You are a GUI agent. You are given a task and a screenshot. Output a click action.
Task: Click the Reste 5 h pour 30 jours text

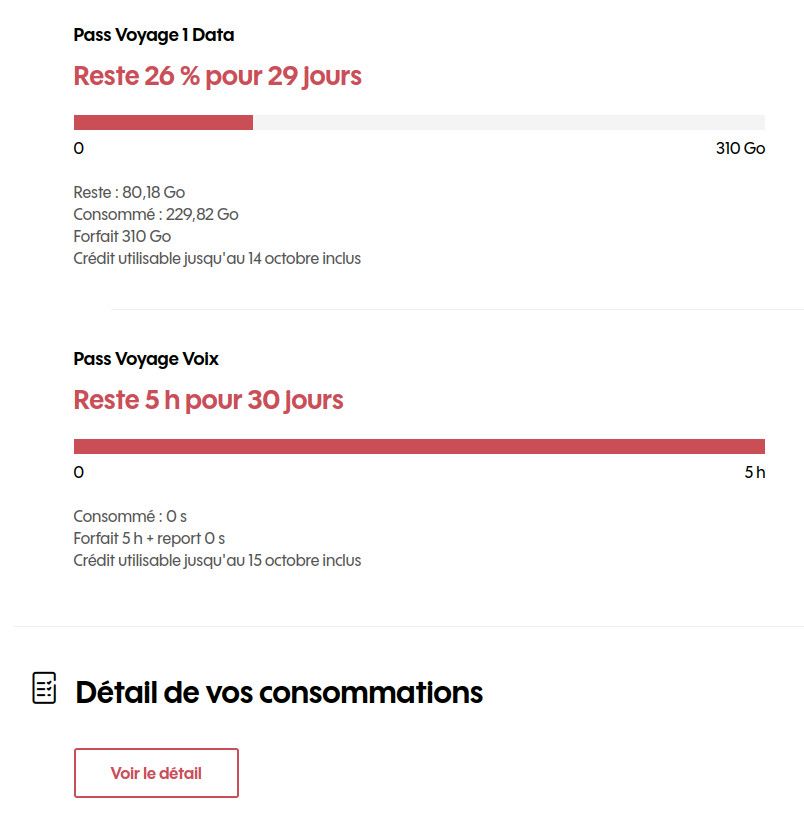[208, 400]
